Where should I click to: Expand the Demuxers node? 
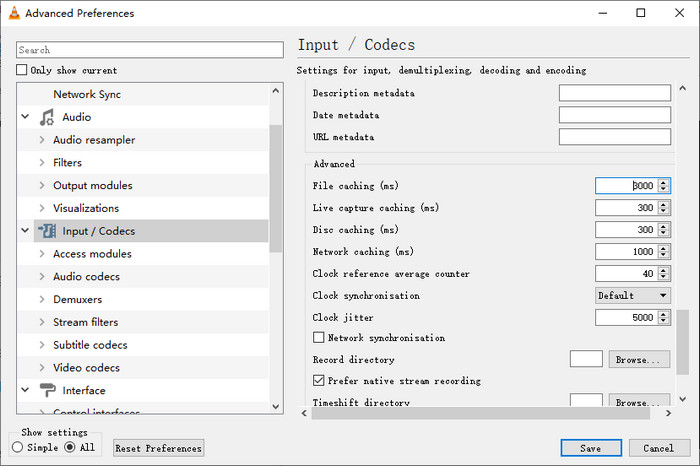point(42,299)
